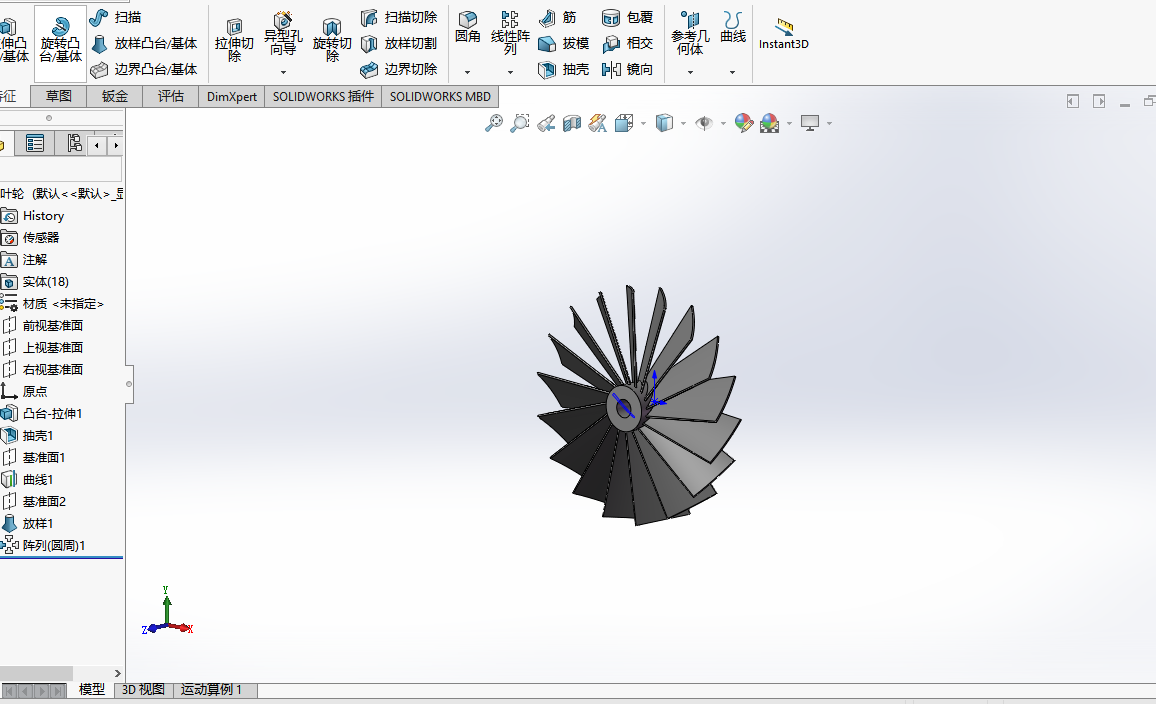Open the 评估 ribbon tab
The image size is (1156, 704).
point(170,97)
